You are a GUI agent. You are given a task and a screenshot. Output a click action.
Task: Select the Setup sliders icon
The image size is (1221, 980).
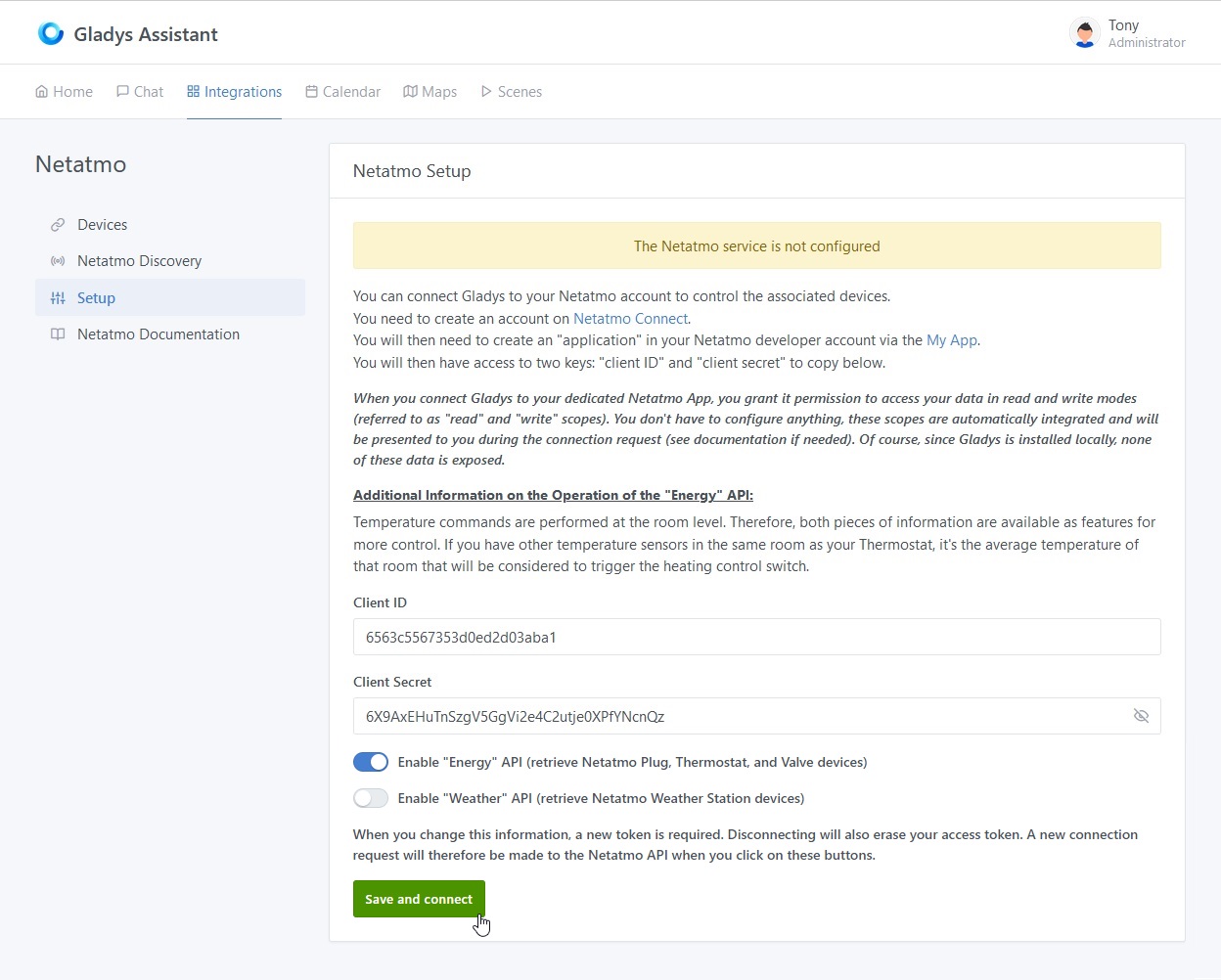point(58,297)
